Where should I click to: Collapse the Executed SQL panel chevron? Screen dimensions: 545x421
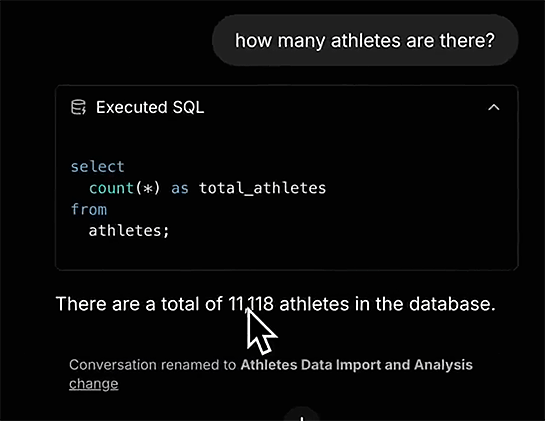[x=494, y=107]
